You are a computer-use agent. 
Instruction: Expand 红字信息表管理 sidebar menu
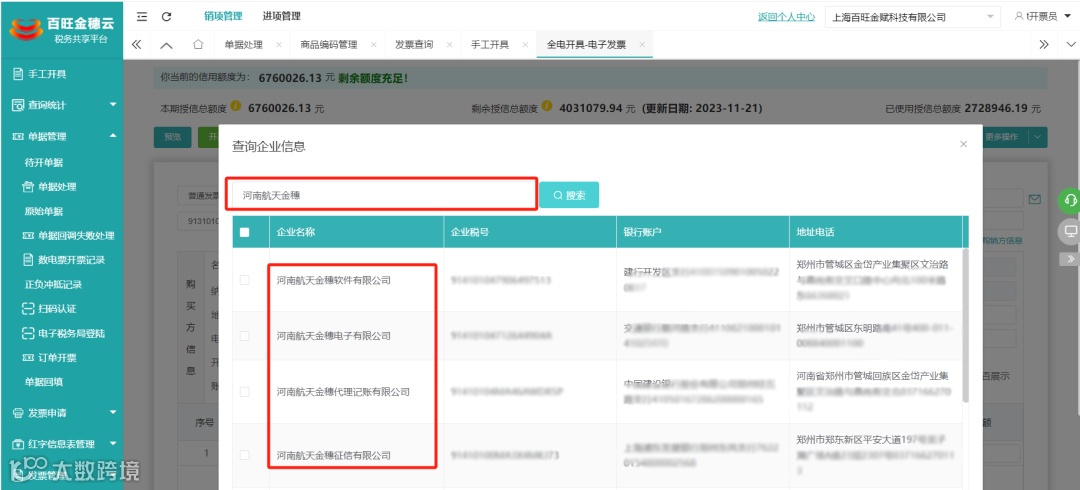pyautogui.click(x=61, y=444)
